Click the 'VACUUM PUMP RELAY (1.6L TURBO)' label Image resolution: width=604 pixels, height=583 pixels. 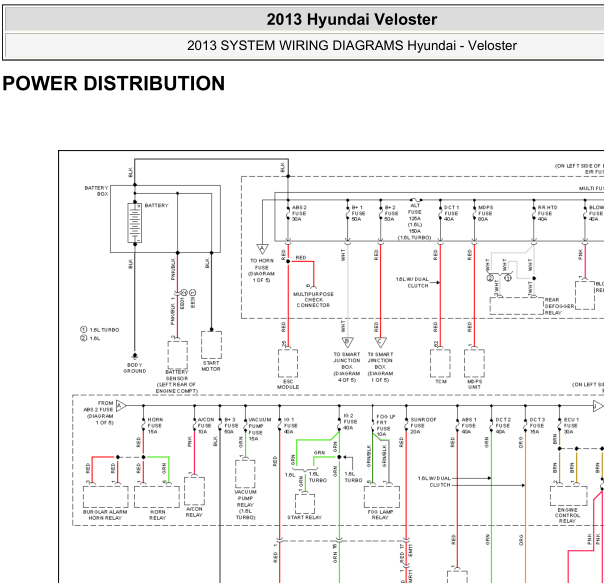[245, 505]
